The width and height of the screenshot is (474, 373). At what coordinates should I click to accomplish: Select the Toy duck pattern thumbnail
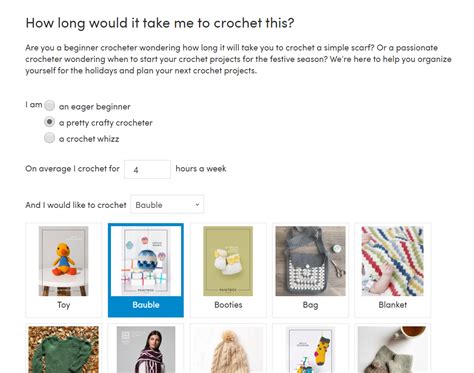click(x=63, y=261)
